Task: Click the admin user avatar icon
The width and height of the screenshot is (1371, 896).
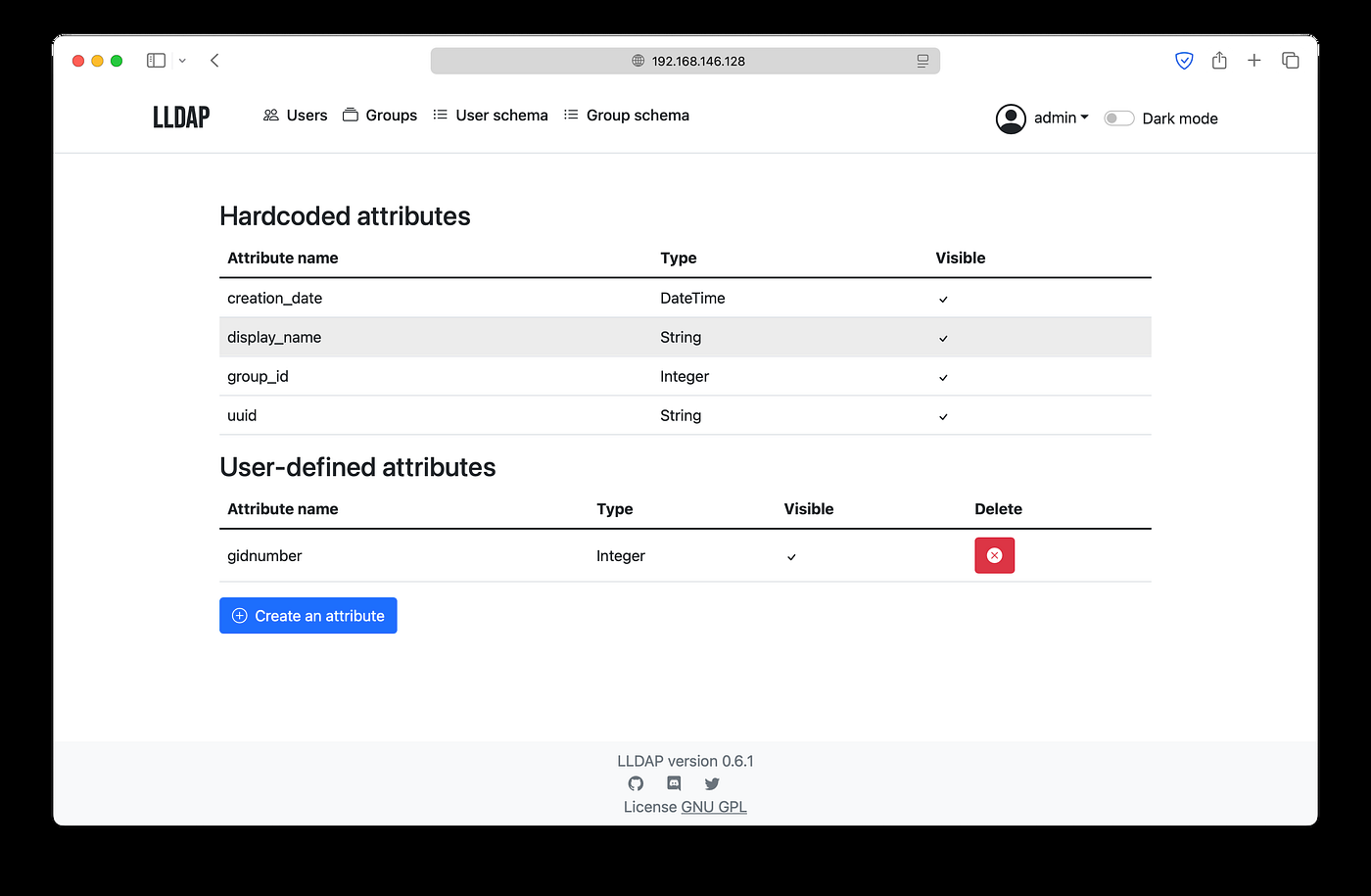Action: click(1011, 118)
